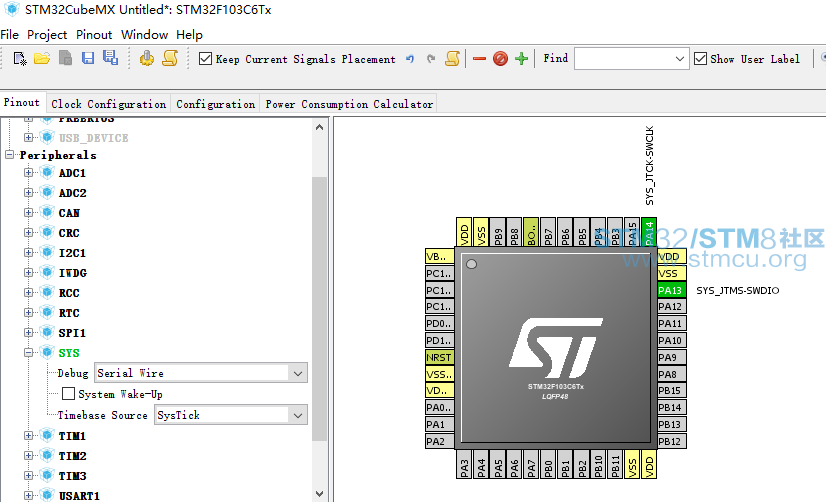Open the Project menu
Viewport: 826px width, 502px height.
coord(47,35)
